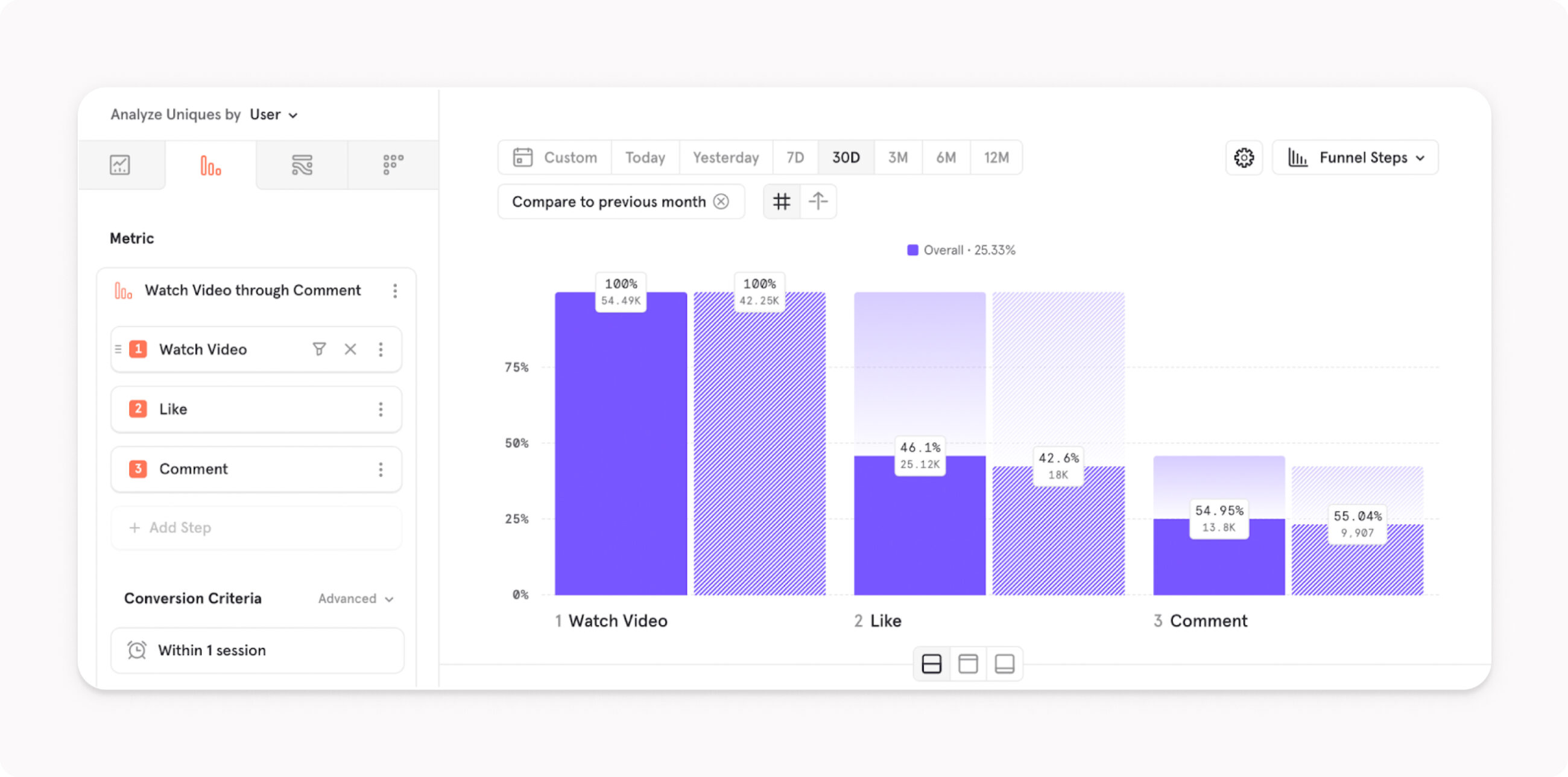The image size is (1568, 777).
Task: Remove the Compare to previous month comparison
Action: tap(722, 201)
